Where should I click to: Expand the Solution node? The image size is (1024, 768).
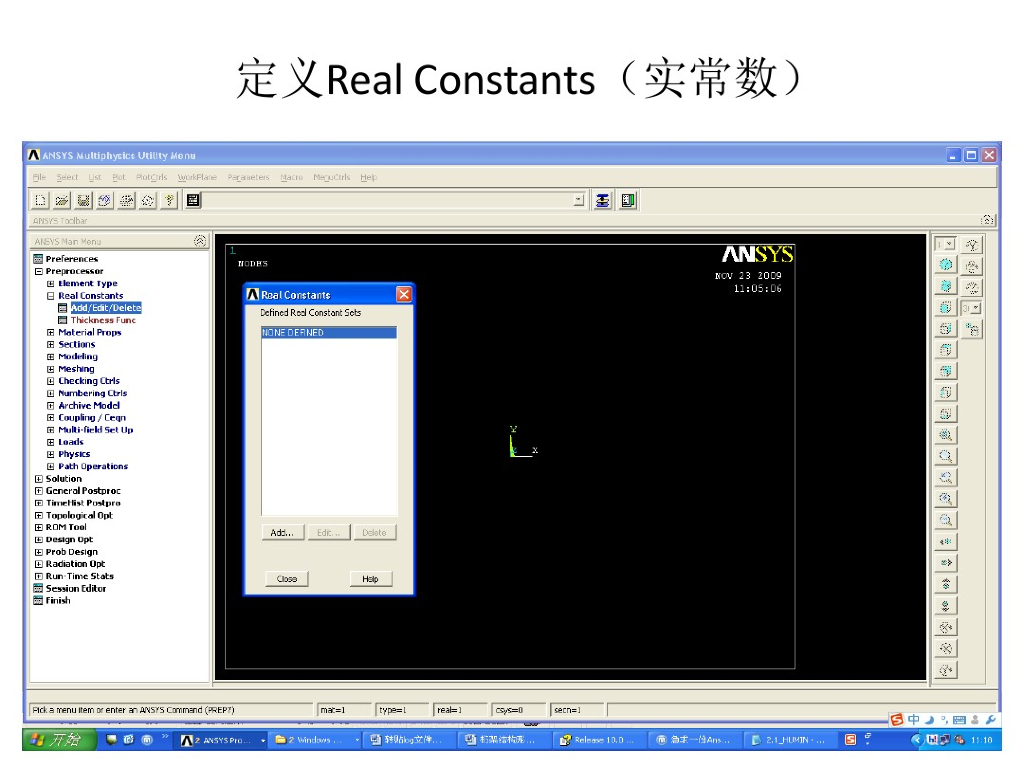click(x=39, y=479)
